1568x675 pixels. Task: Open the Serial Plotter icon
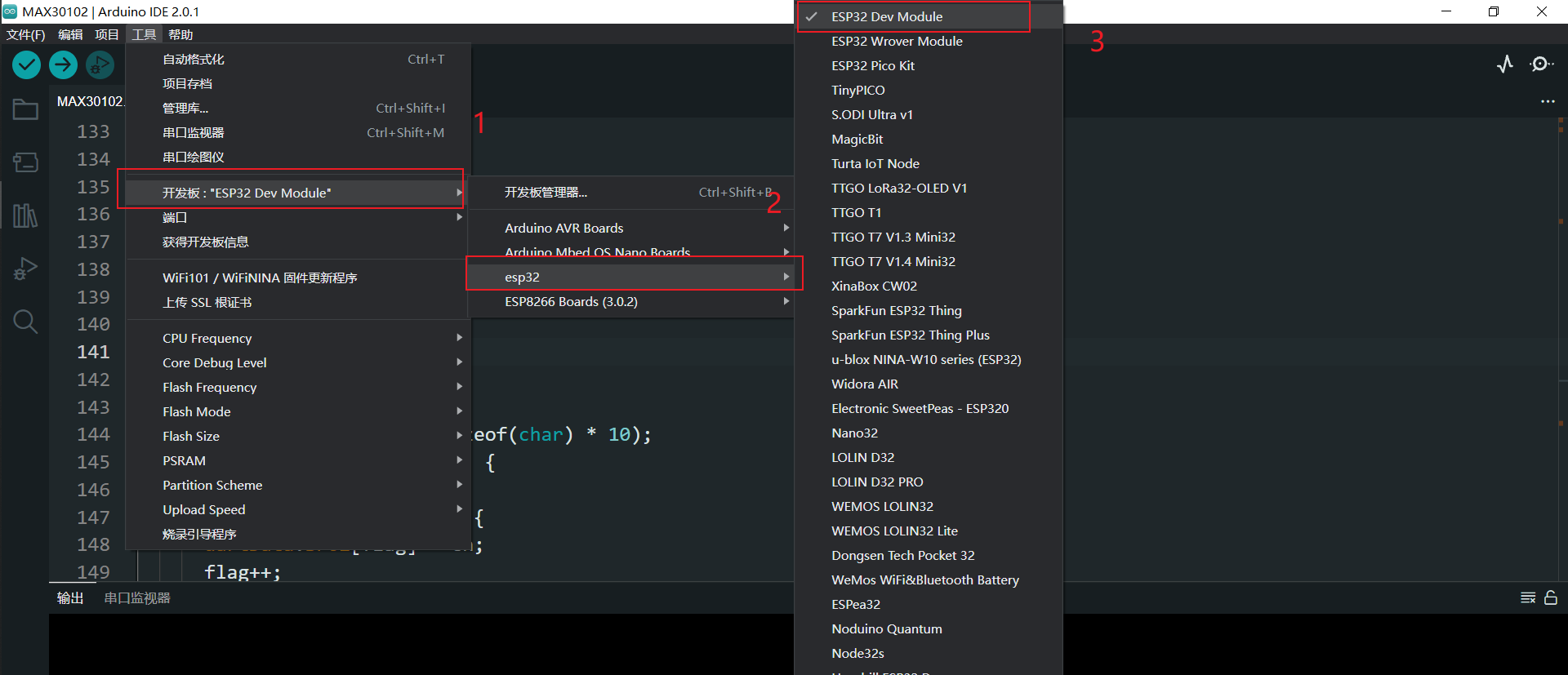point(1505,64)
